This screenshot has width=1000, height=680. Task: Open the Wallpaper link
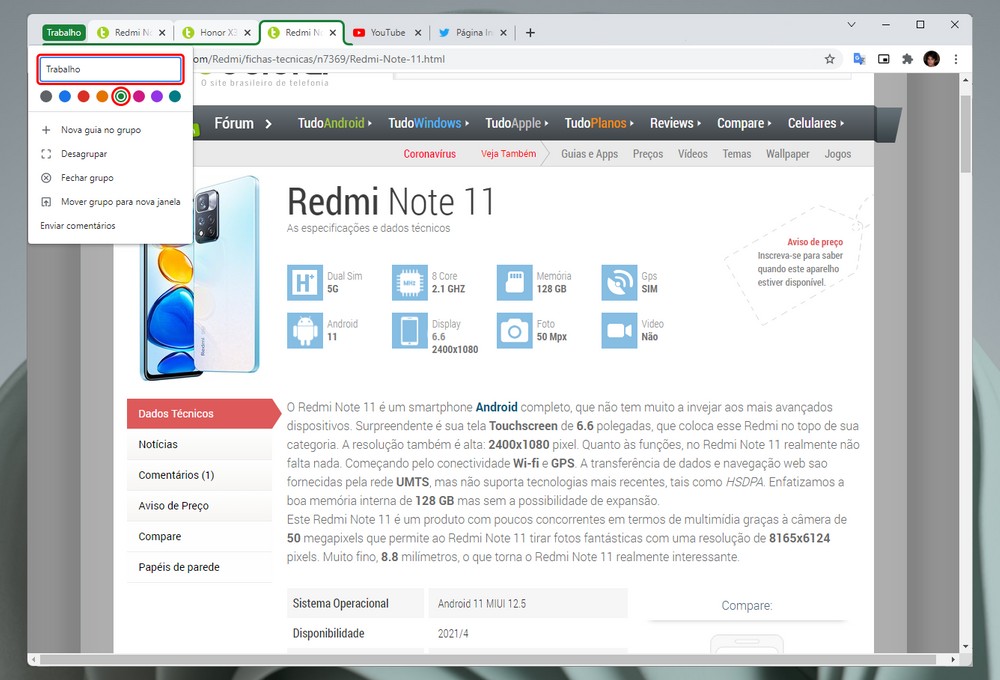tap(788, 154)
